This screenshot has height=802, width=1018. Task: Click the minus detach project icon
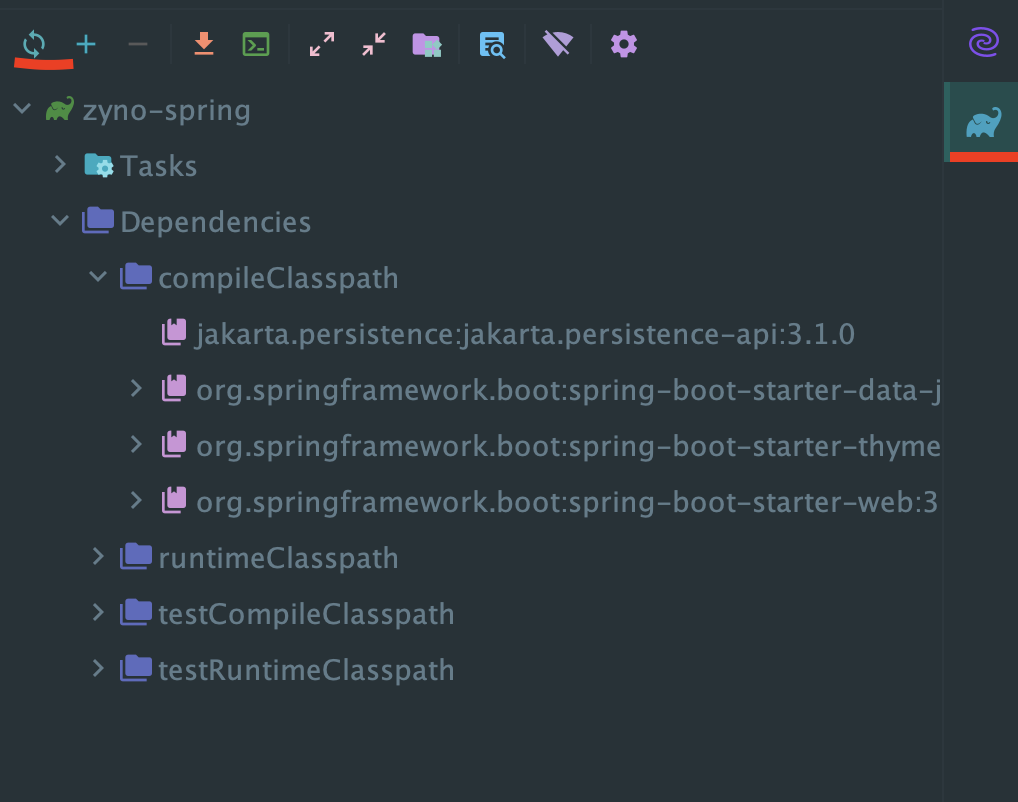point(138,44)
